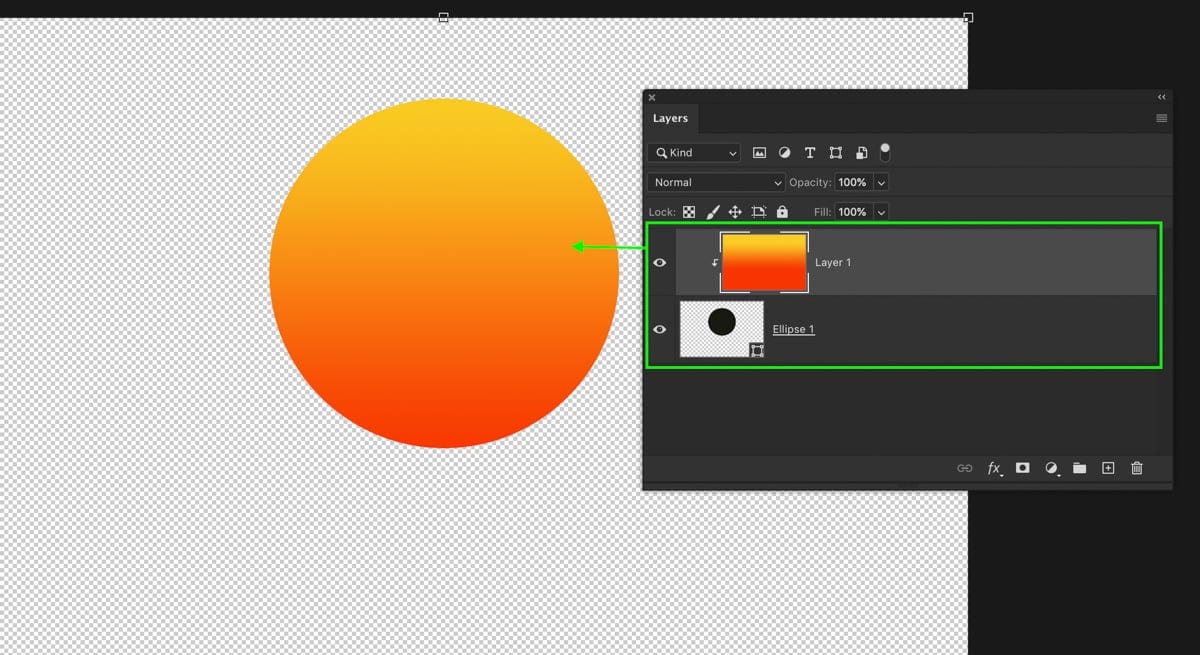Open the Normal blend mode dropdown

(x=717, y=182)
